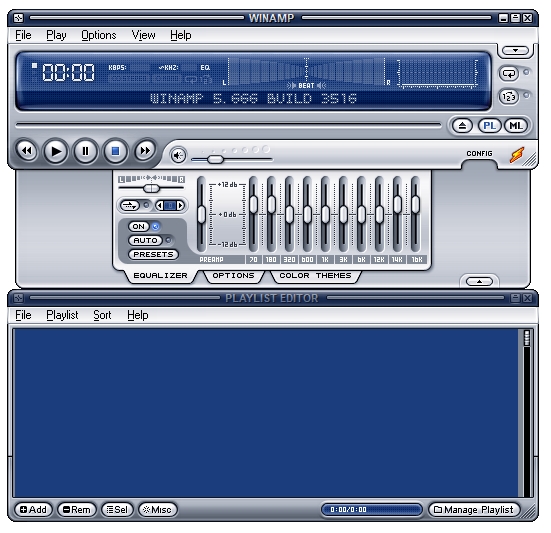Skip to the previous track
Viewport: 551px width, 533px height.
coord(26,151)
